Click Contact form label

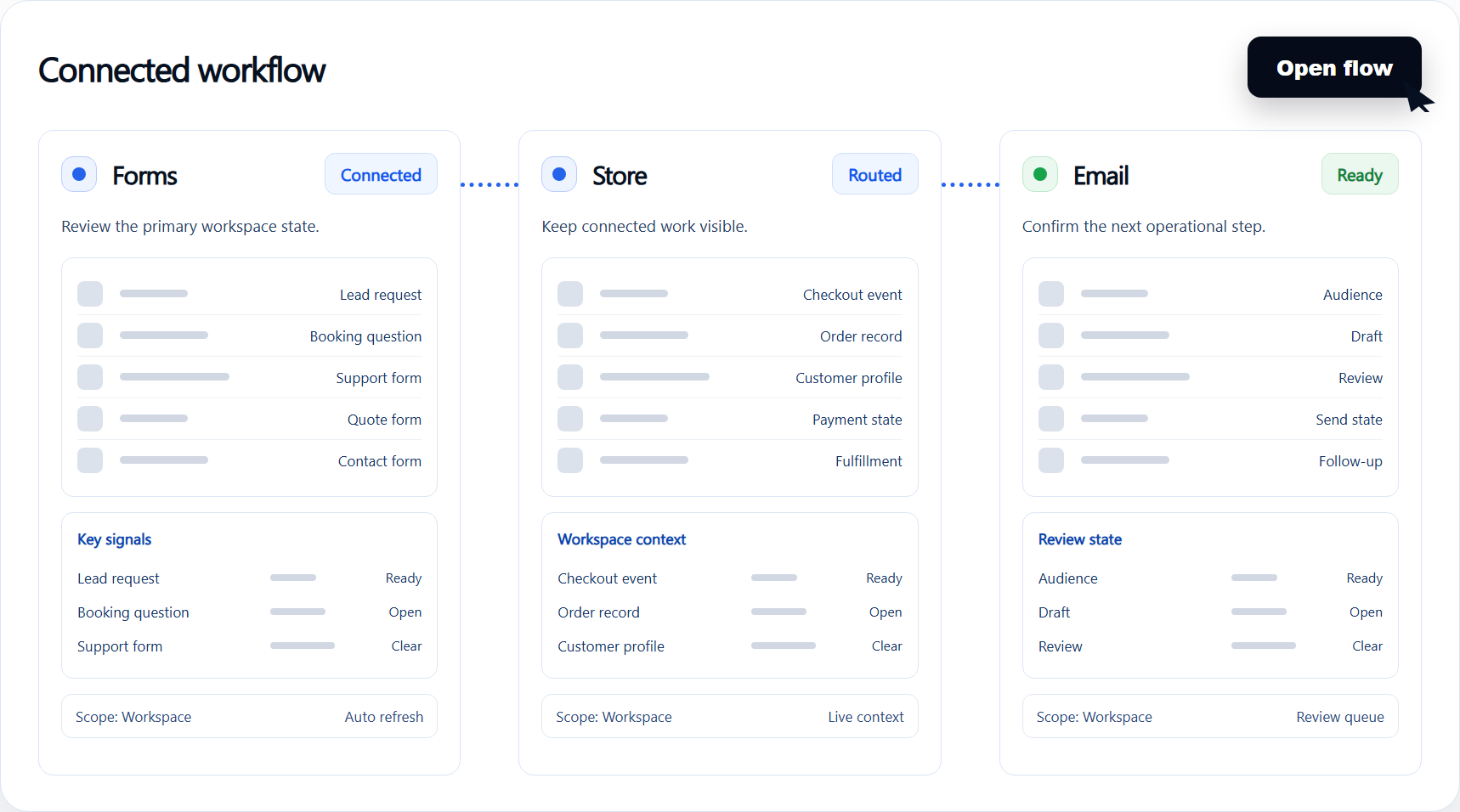click(380, 461)
